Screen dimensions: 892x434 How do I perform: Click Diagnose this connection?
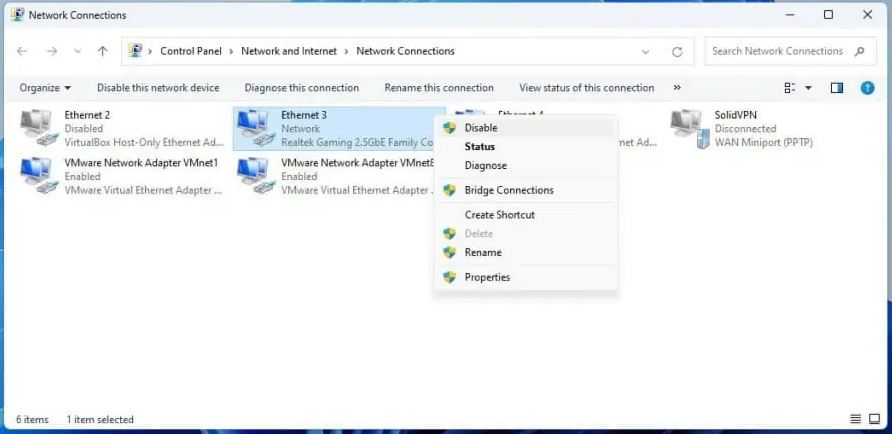[x=302, y=88]
